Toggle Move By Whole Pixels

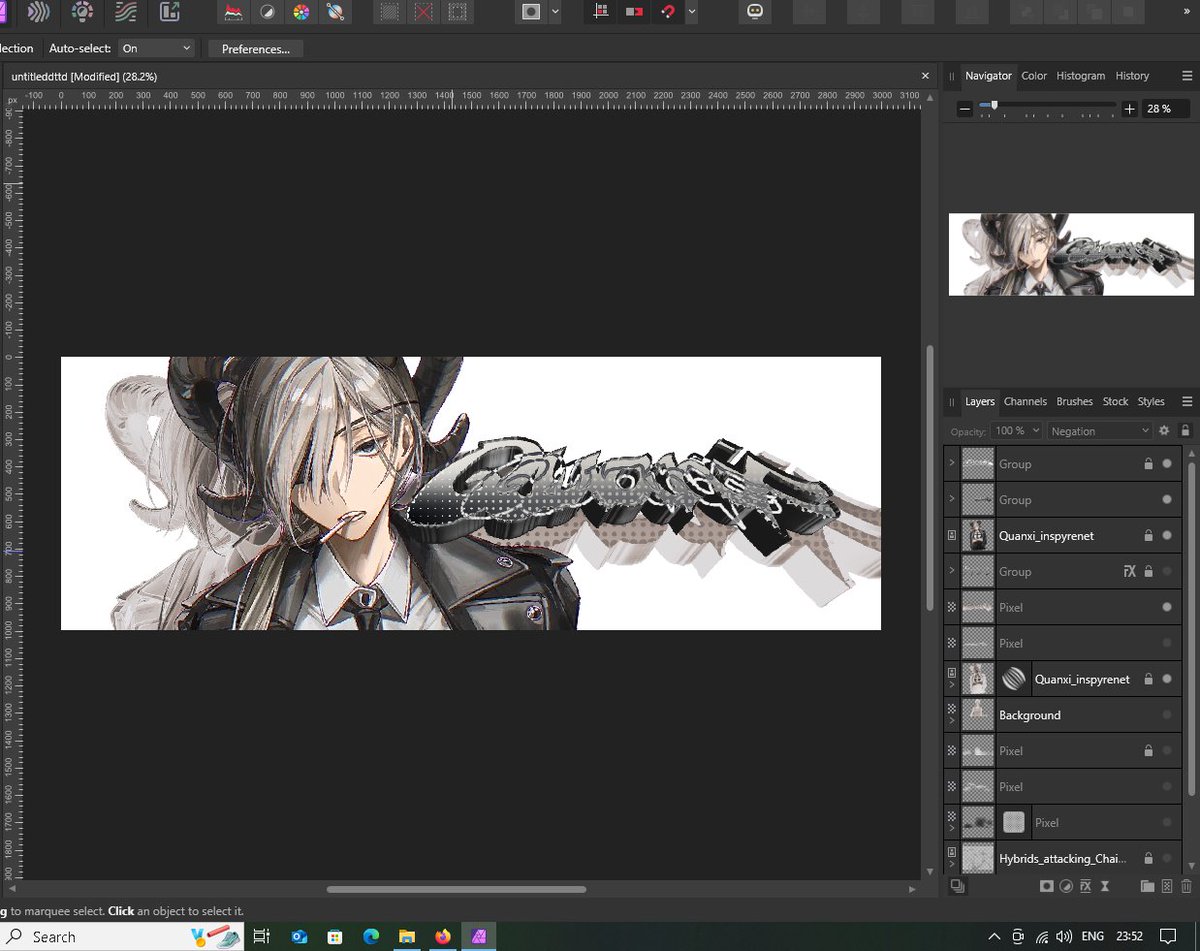[x=634, y=12]
